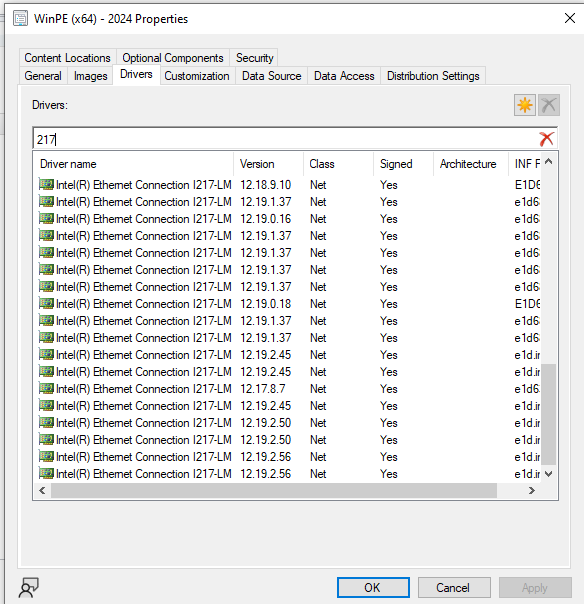
Task: Click the OK button
Action: tap(373, 587)
